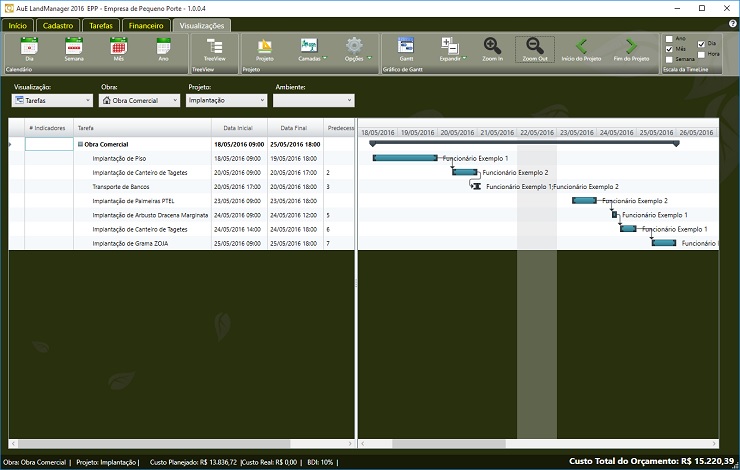
Task: Click the Implantação de Piso Gantt bar
Action: tap(405, 158)
